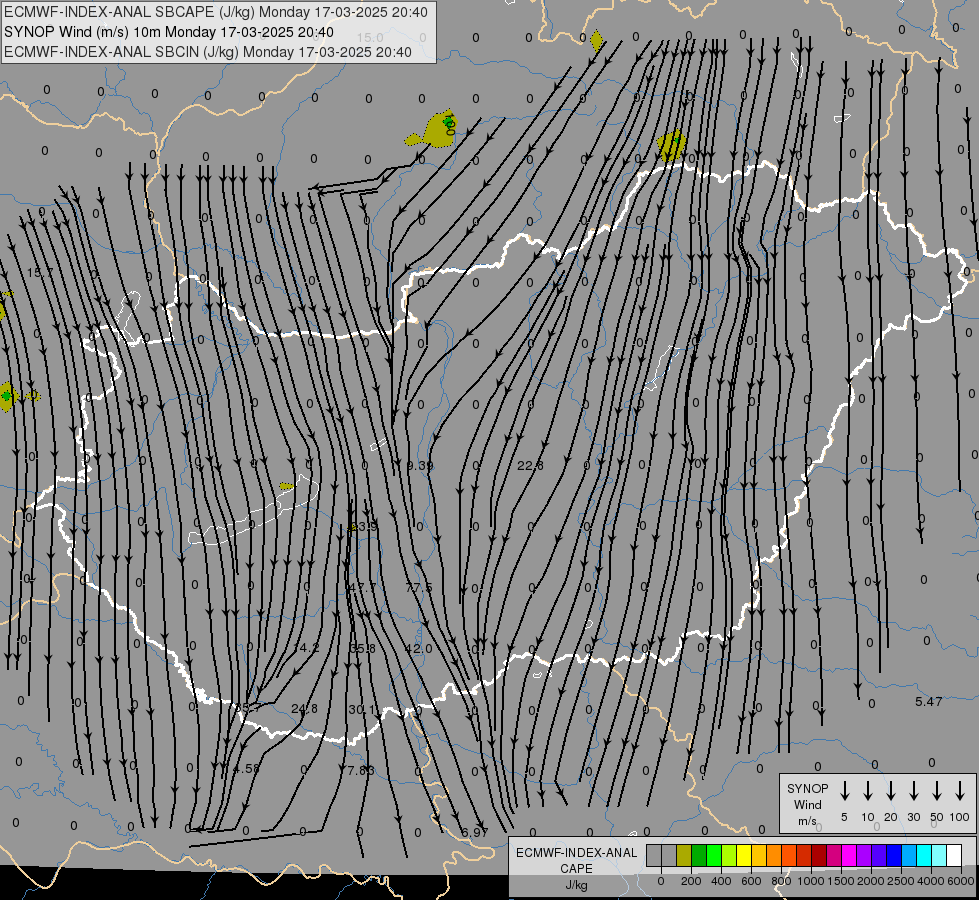Viewport: 979px width, 900px height.
Task: Click the 2500 tick label on CAPE scale
Action: pos(900,881)
